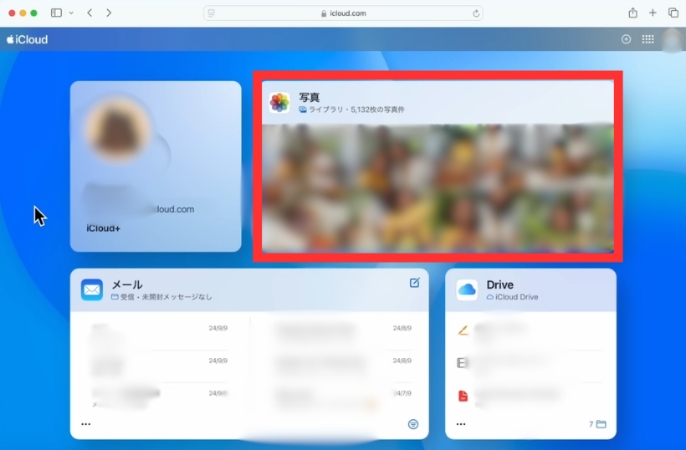This screenshot has height=450, width=686.
Task: Go forward to the next page
Action: (x=108, y=13)
